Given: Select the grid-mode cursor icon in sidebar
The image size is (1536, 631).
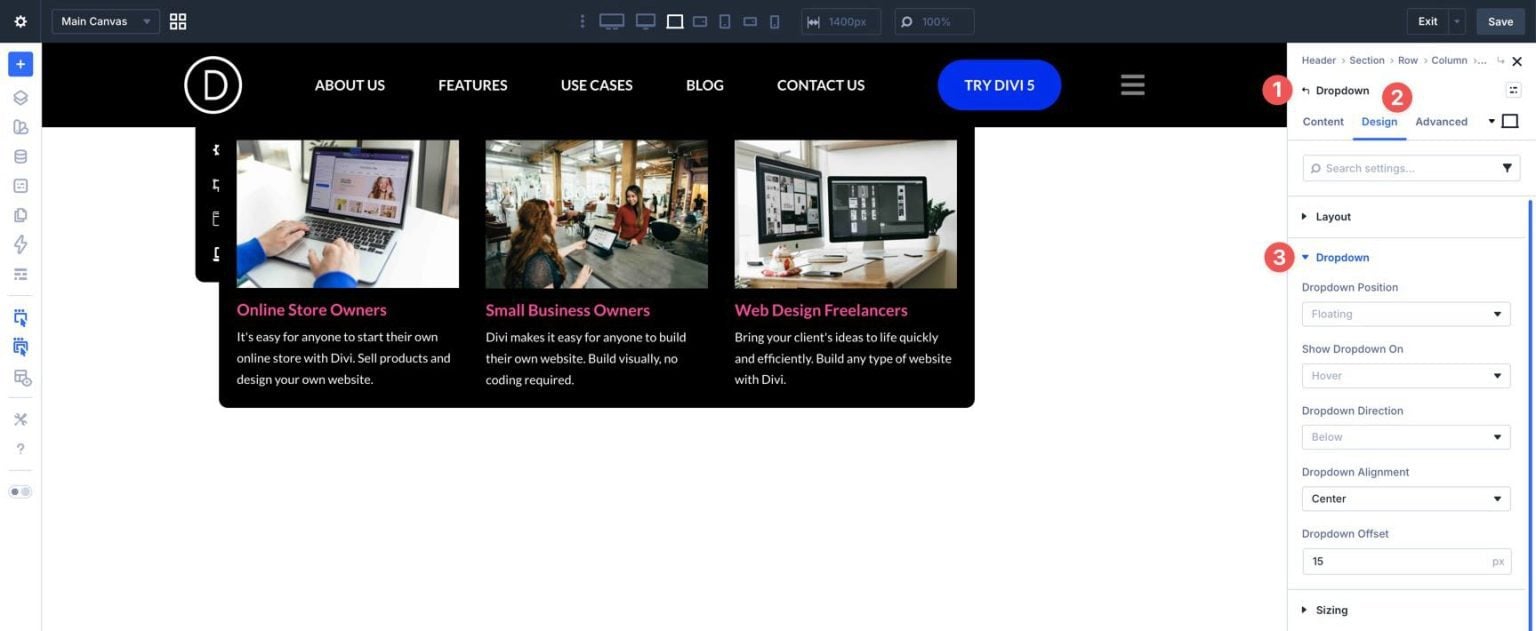Looking at the screenshot, I should pos(20,347).
